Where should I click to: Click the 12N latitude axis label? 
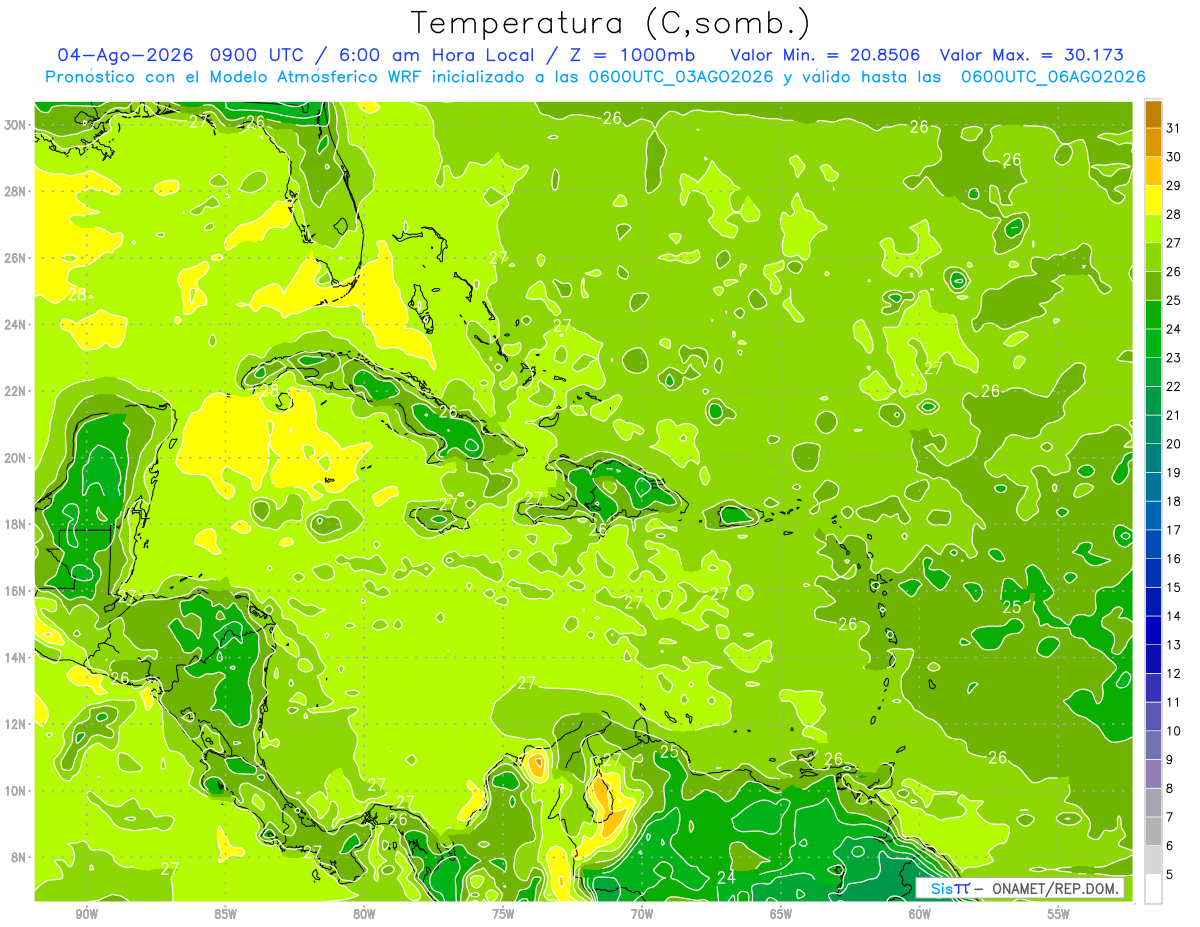17,724
